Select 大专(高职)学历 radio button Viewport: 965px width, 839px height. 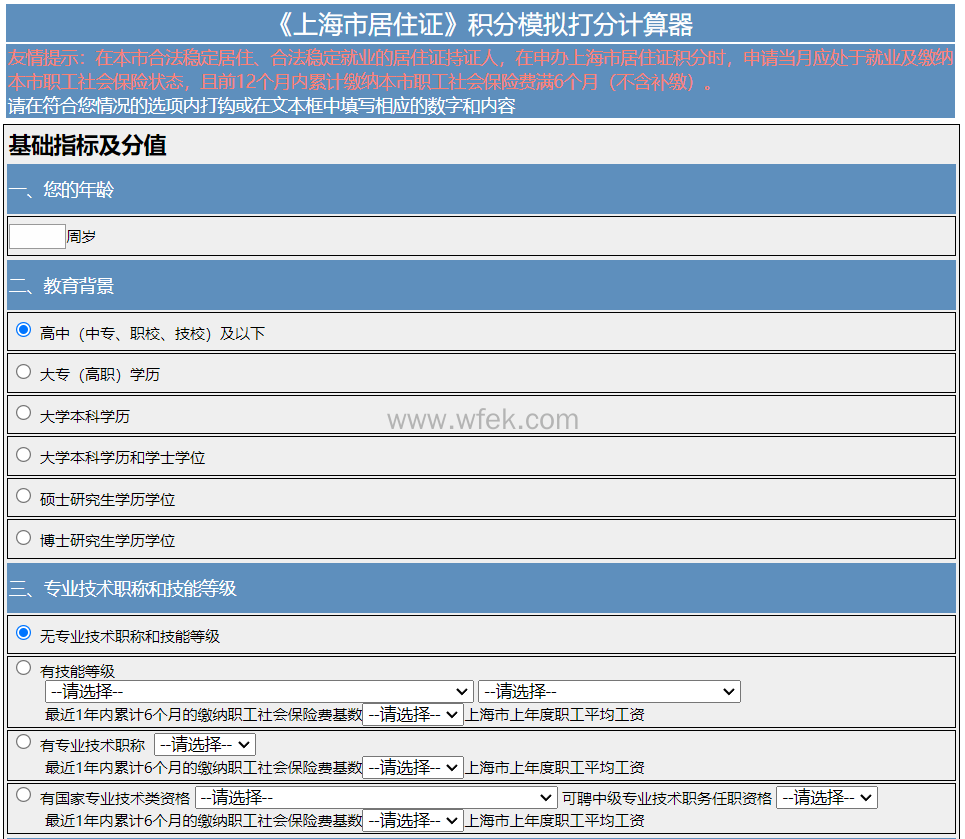click(24, 372)
